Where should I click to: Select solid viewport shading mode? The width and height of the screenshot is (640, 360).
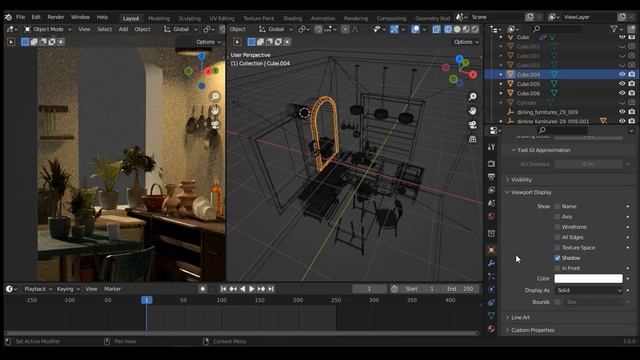(x=457, y=29)
